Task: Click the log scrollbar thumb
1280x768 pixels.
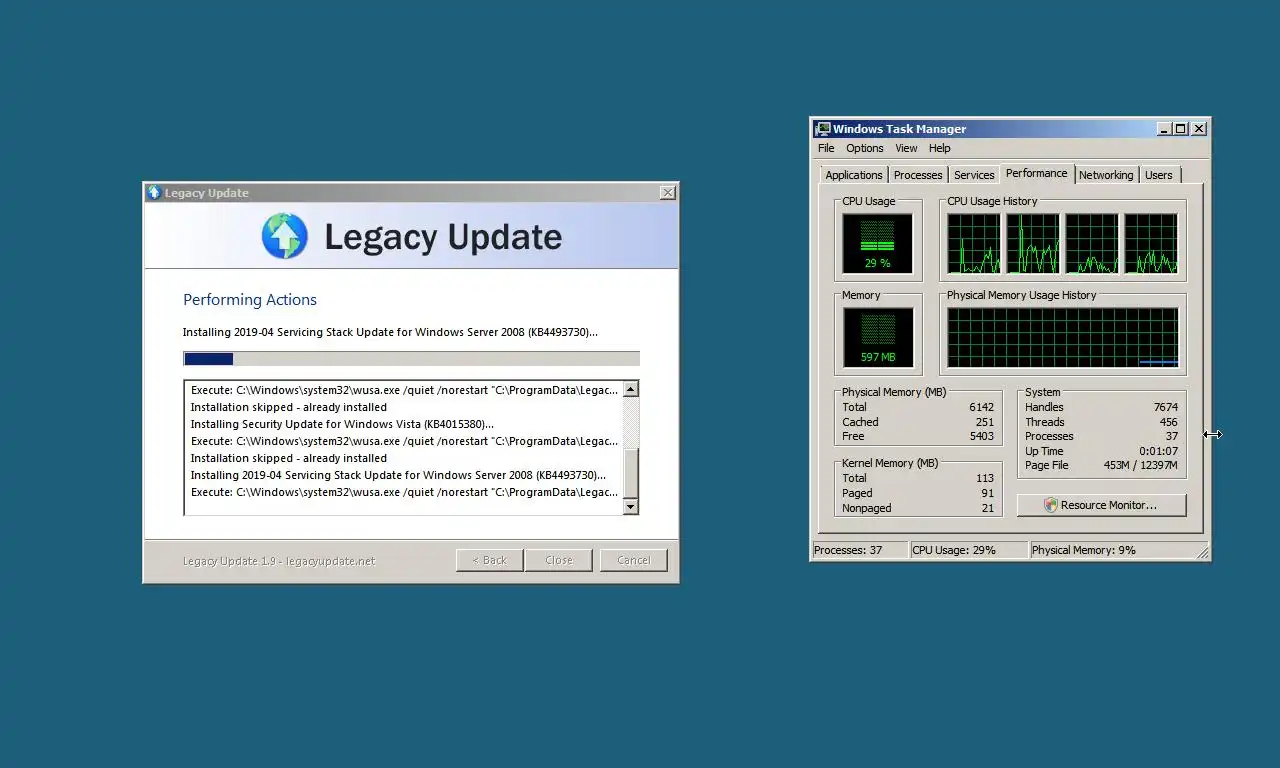Action: [631, 472]
